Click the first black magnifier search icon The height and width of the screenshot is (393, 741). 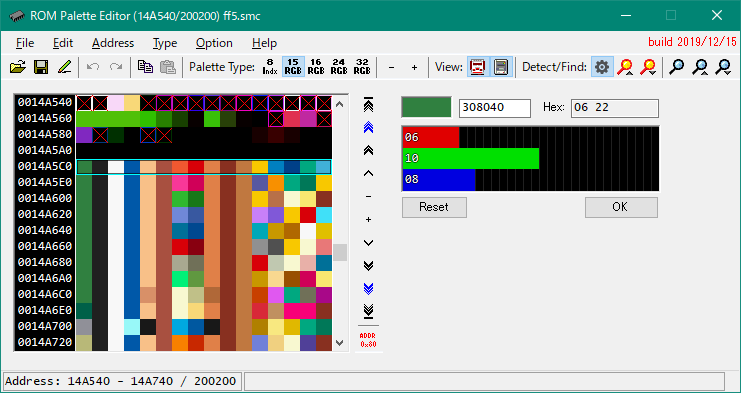click(677, 67)
